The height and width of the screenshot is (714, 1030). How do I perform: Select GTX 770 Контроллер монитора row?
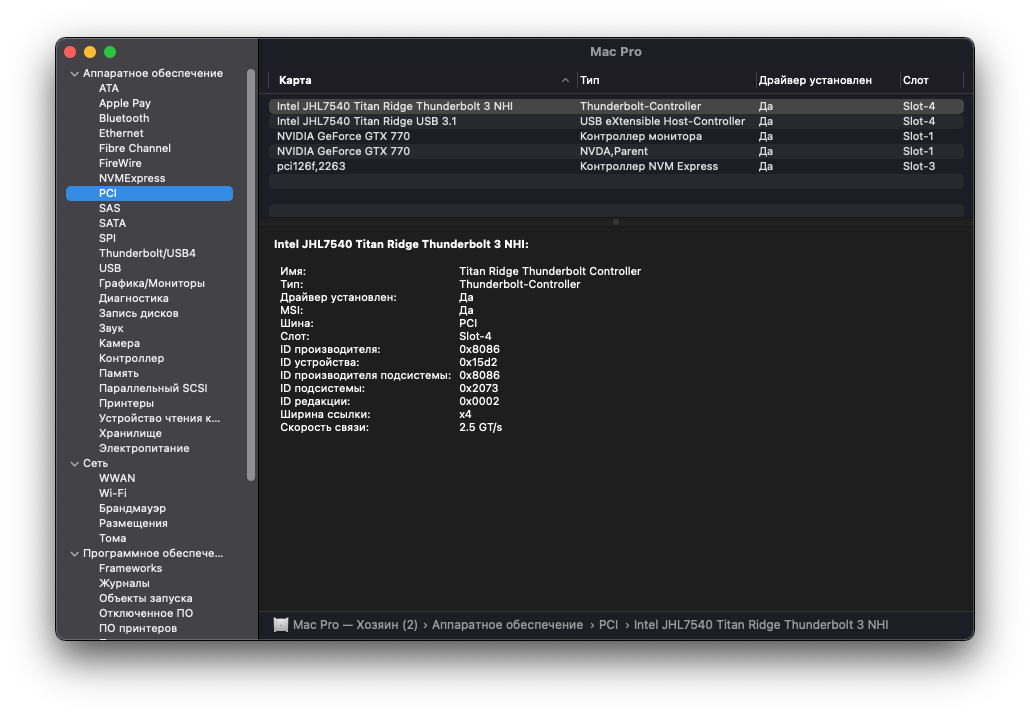(616, 137)
